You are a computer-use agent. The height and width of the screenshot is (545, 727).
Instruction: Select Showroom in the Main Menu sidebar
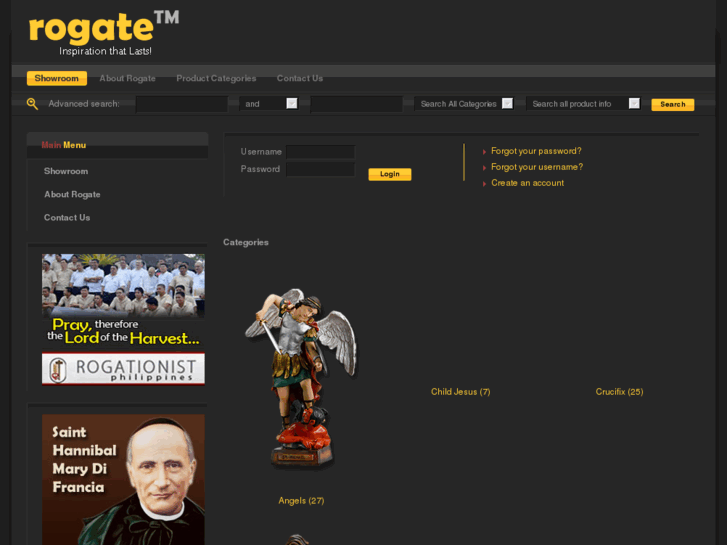(66, 171)
